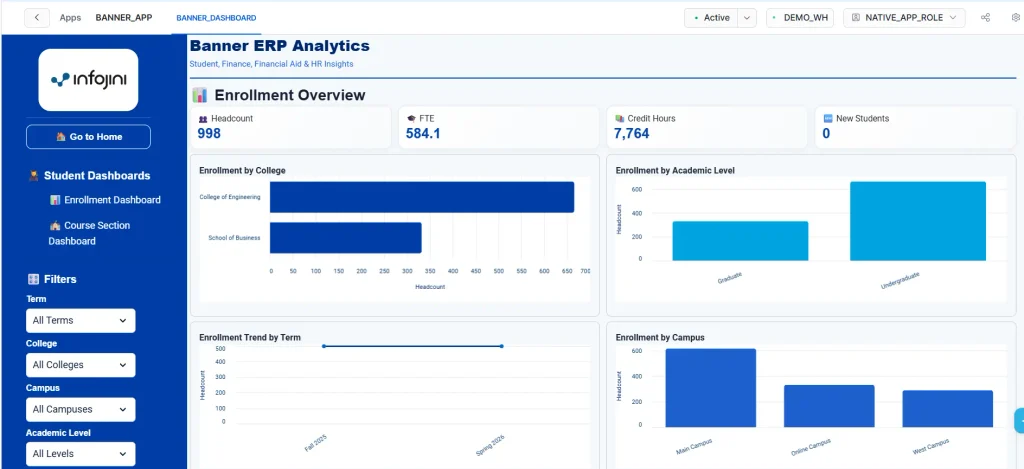
Task: Click the Enrollment Overview chart icon
Action: [x=200, y=95]
